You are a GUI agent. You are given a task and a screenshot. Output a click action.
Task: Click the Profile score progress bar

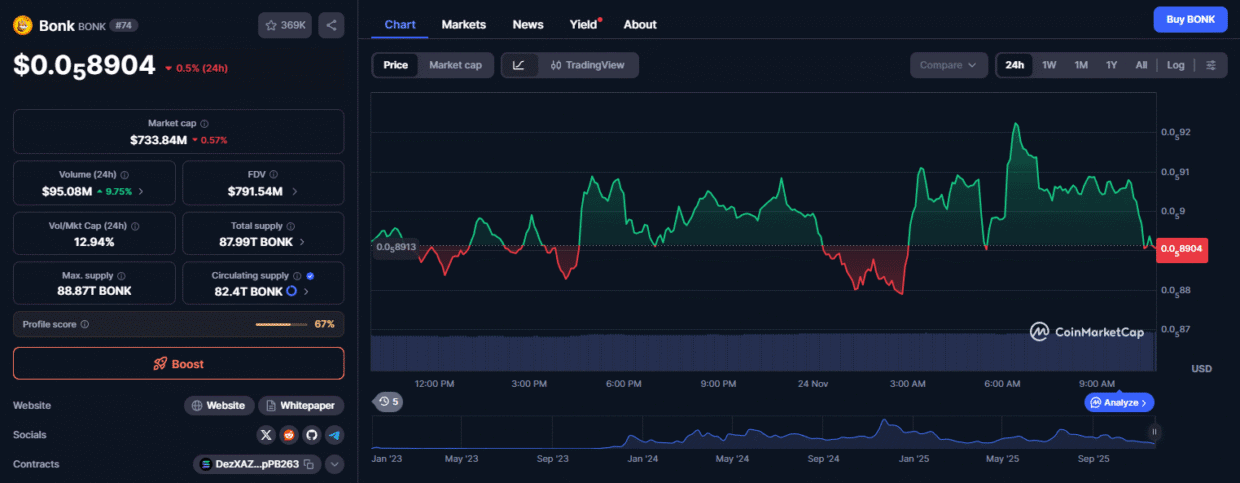[x=280, y=324]
